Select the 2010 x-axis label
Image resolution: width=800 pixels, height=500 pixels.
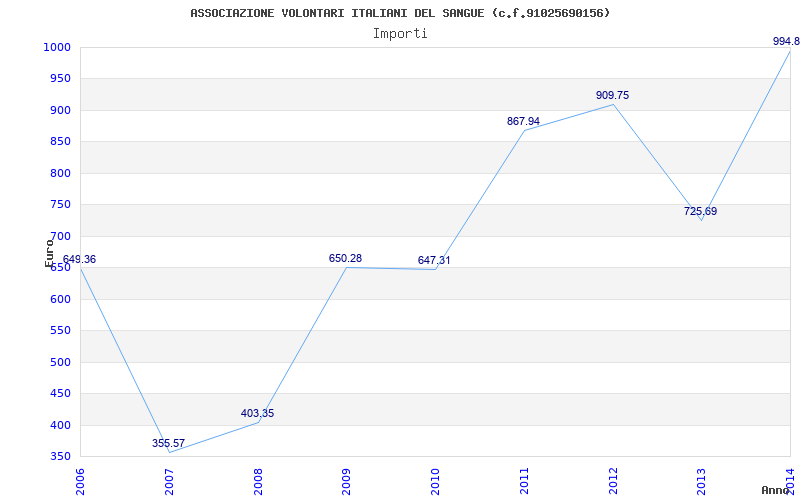435,481
